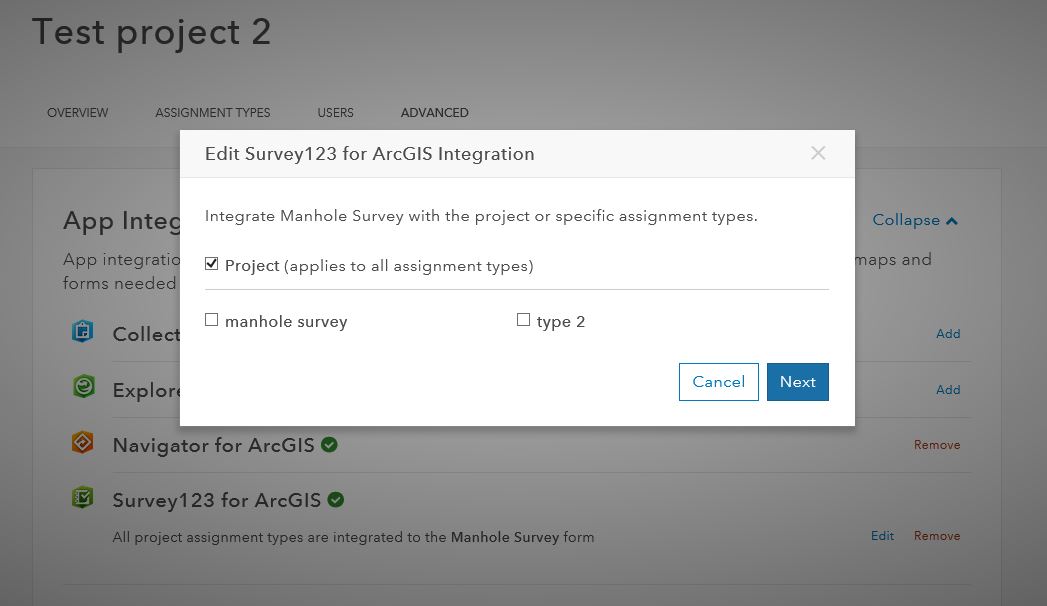
Task: Enable the type 2 checkbox
Action: [524, 320]
